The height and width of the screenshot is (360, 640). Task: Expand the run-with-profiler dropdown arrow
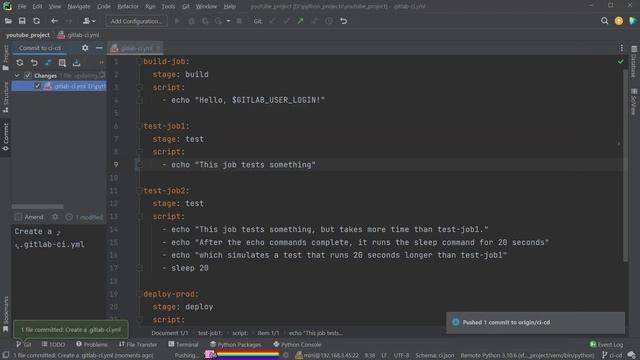[x=228, y=21]
